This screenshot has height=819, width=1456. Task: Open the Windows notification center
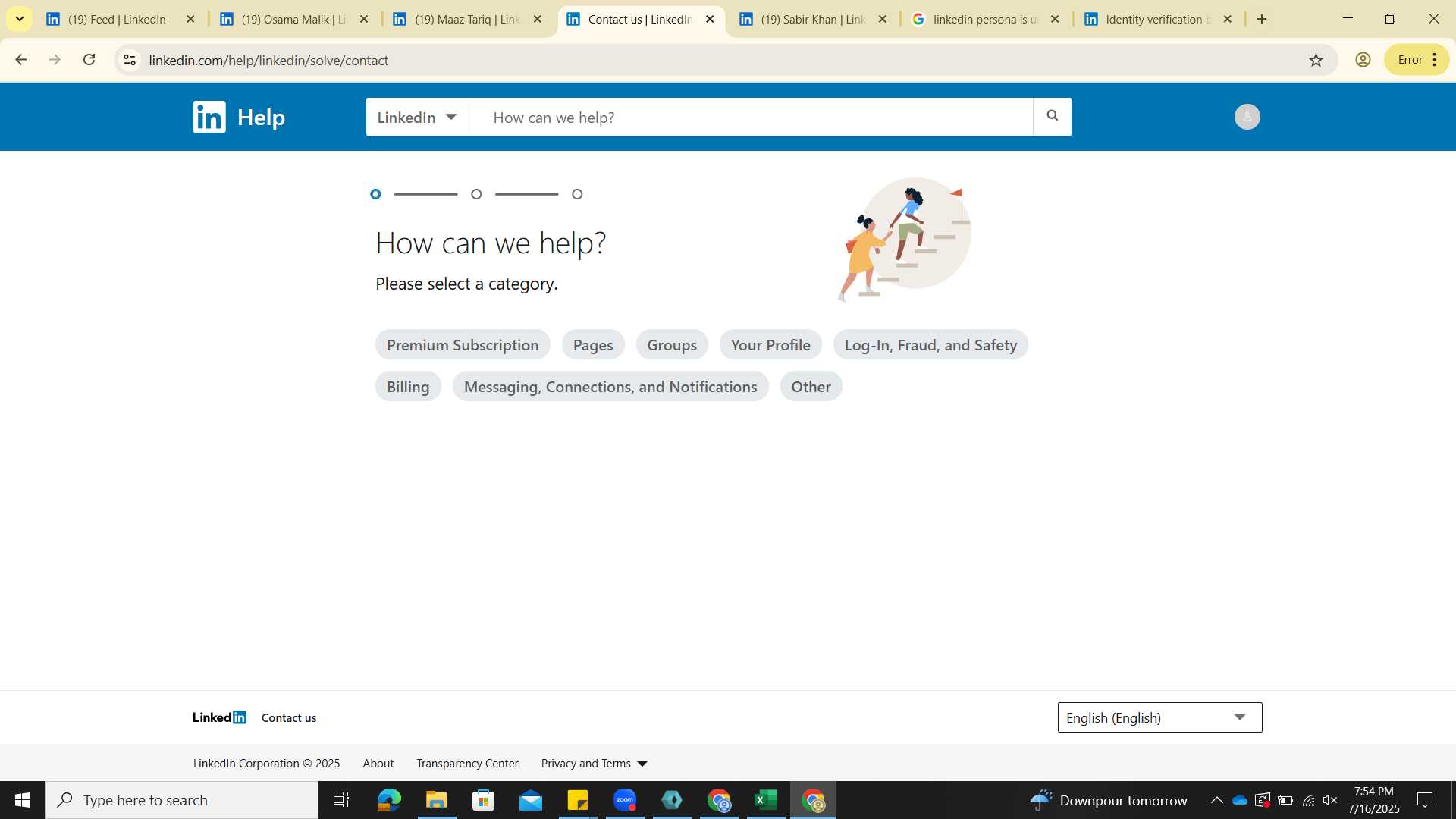click(x=1425, y=800)
